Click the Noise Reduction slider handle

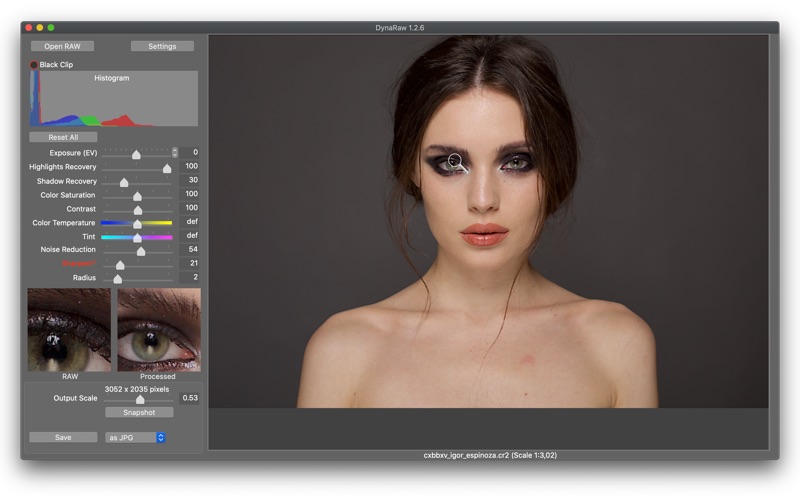(x=141, y=251)
